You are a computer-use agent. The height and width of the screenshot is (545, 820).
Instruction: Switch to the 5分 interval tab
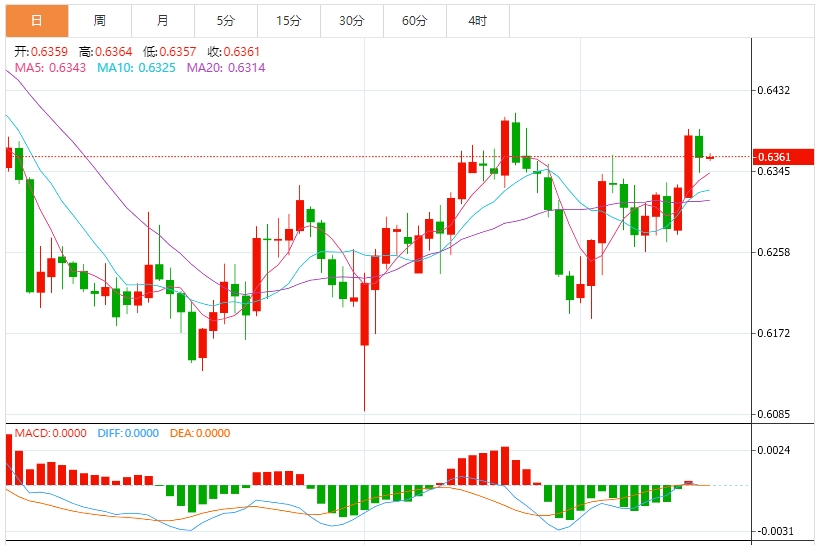coord(226,20)
